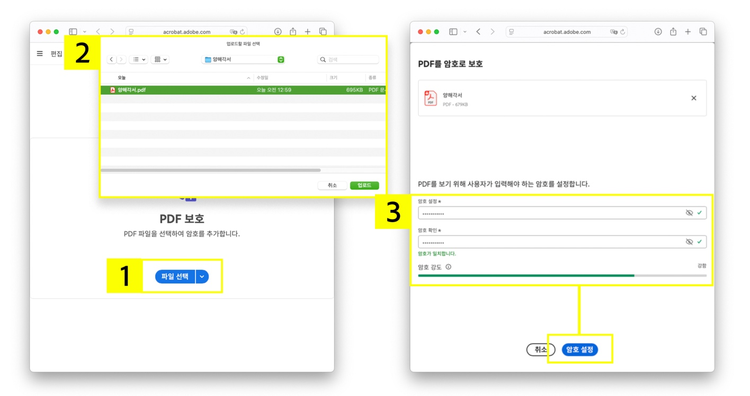The width and height of the screenshot is (750, 396).
Task: Click the PDF file icon in upload card
Action: (x=430, y=98)
